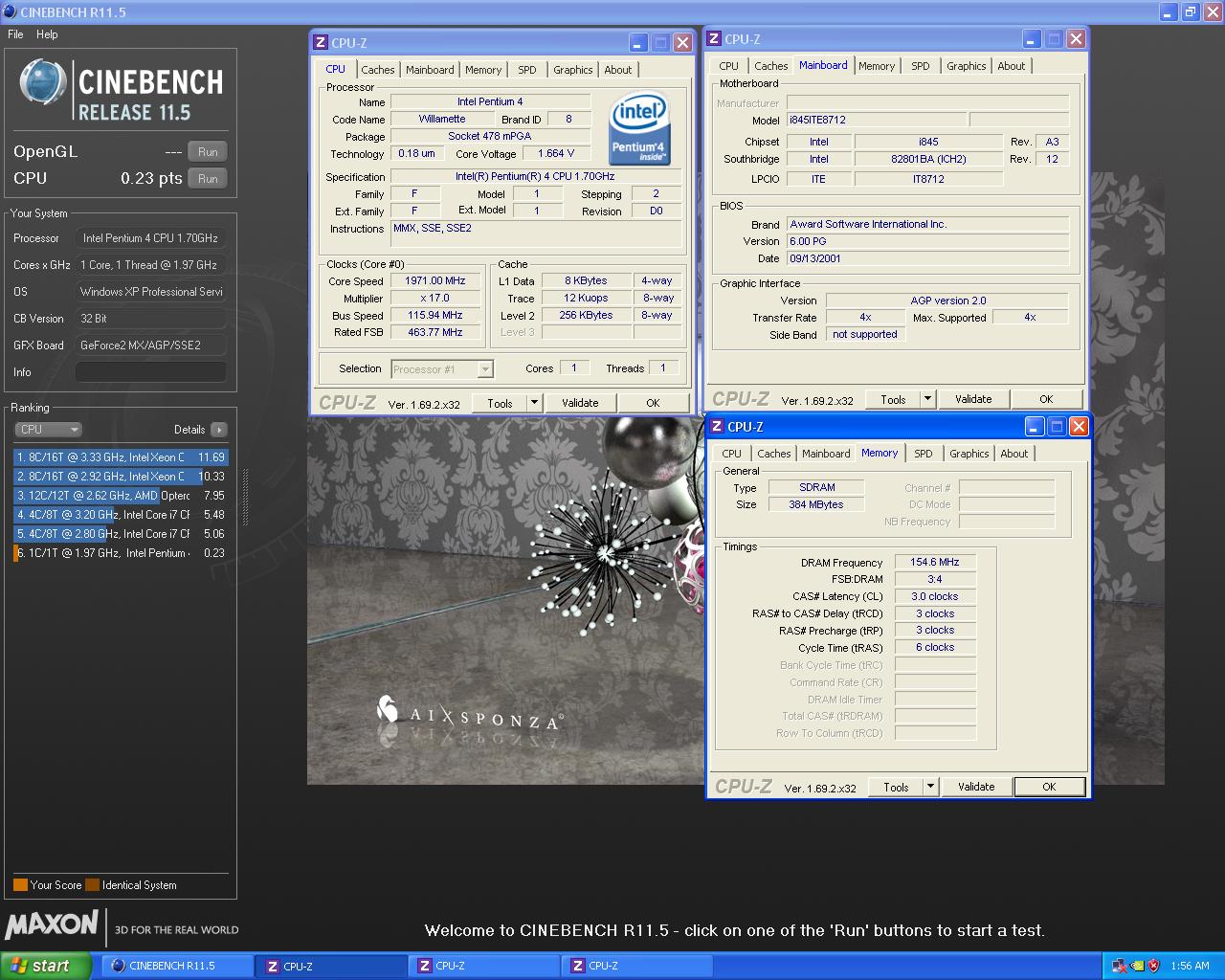Click the Windows Start button
This screenshot has height=980, width=1225.
click(46, 966)
